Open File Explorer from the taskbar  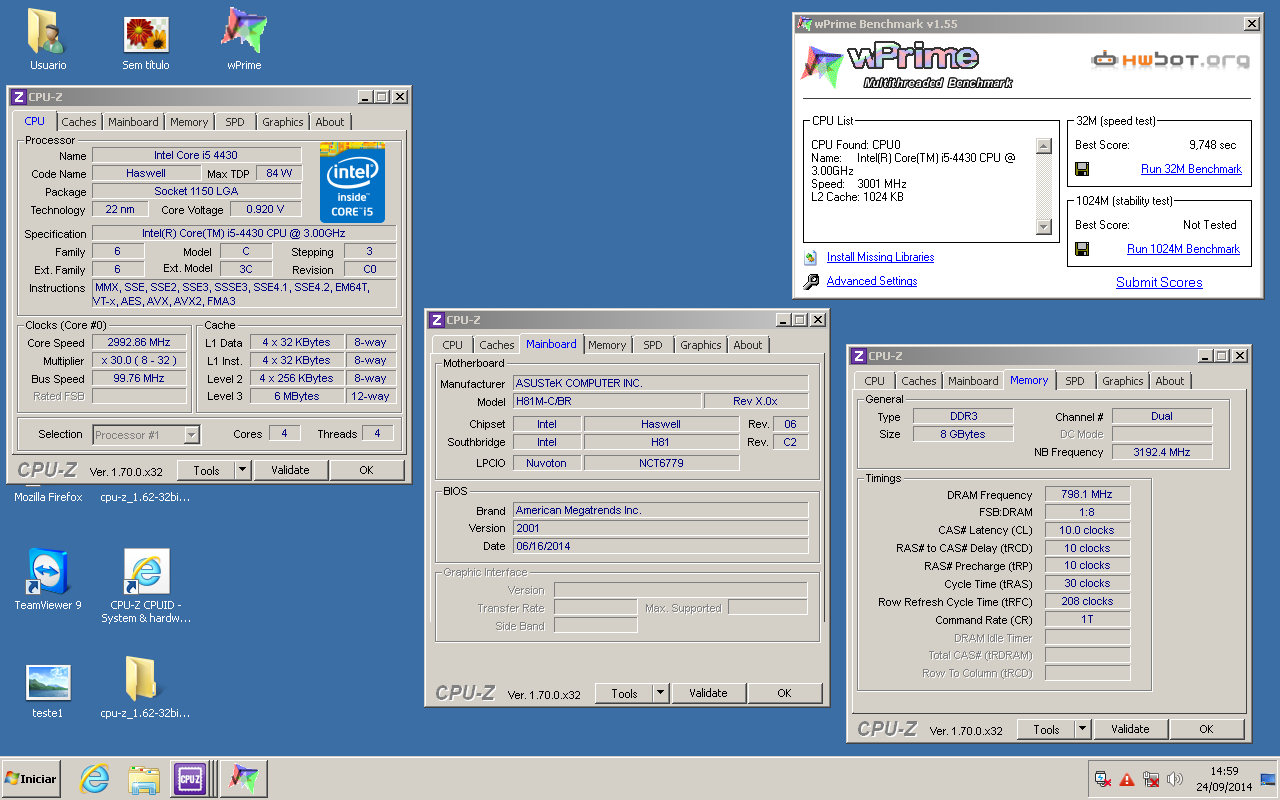coord(144,778)
